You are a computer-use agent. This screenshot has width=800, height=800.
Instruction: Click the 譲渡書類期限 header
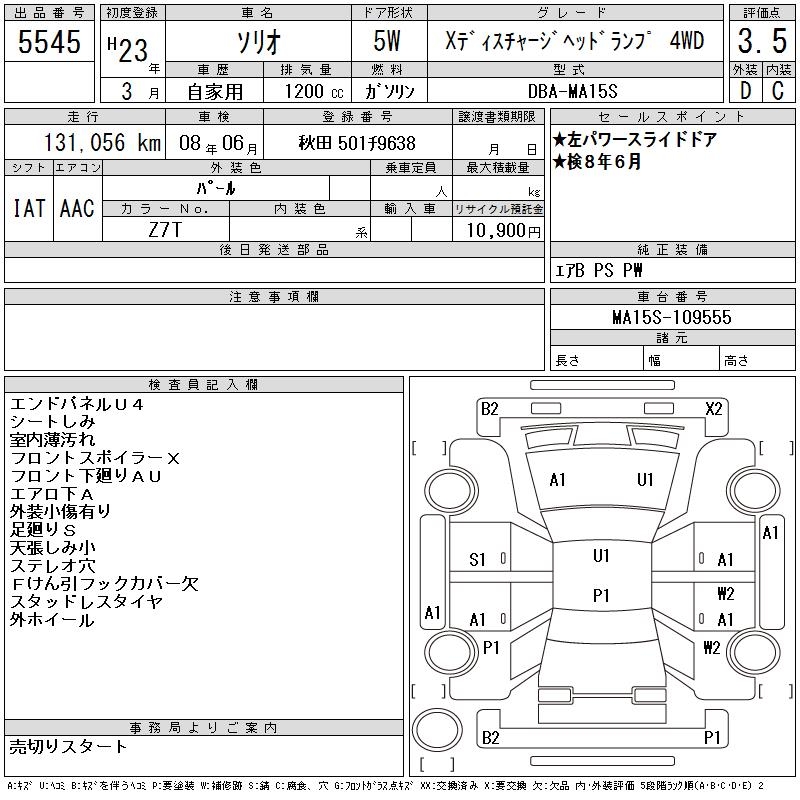pos(497,117)
